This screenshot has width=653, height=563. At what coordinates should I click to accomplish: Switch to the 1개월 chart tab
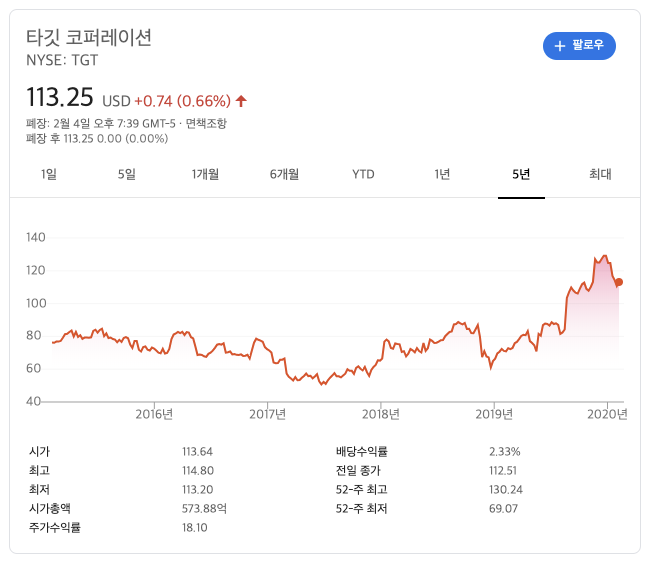coord(205,174)
